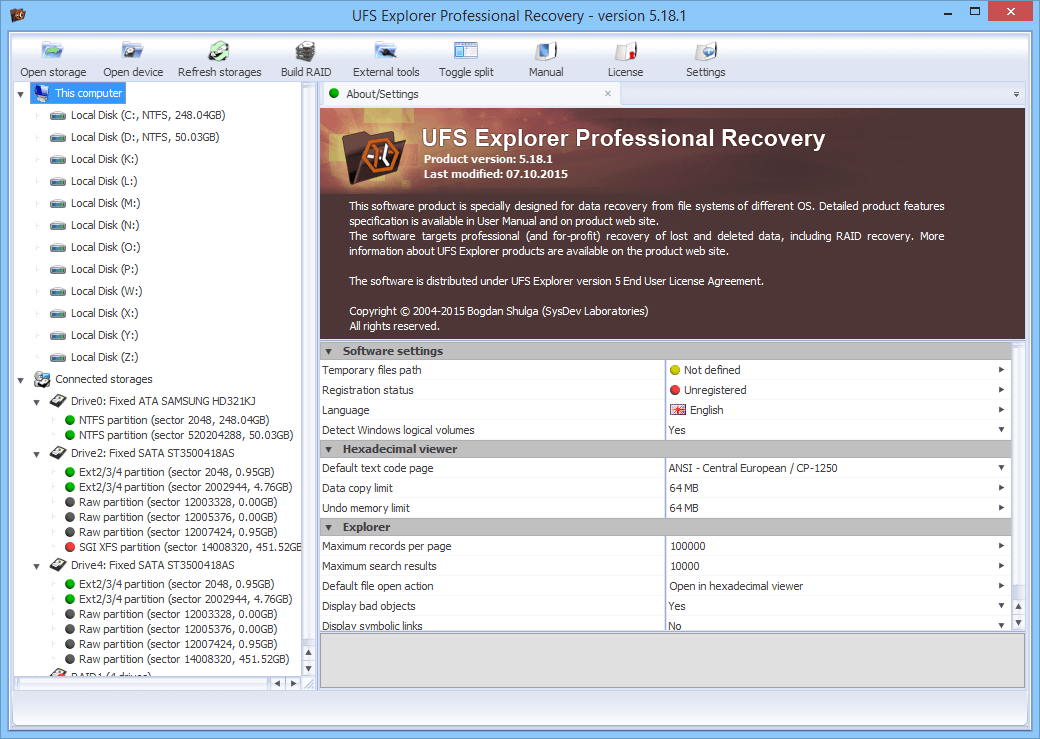
Task: Close the About/Settings tab
Action: 608,94
